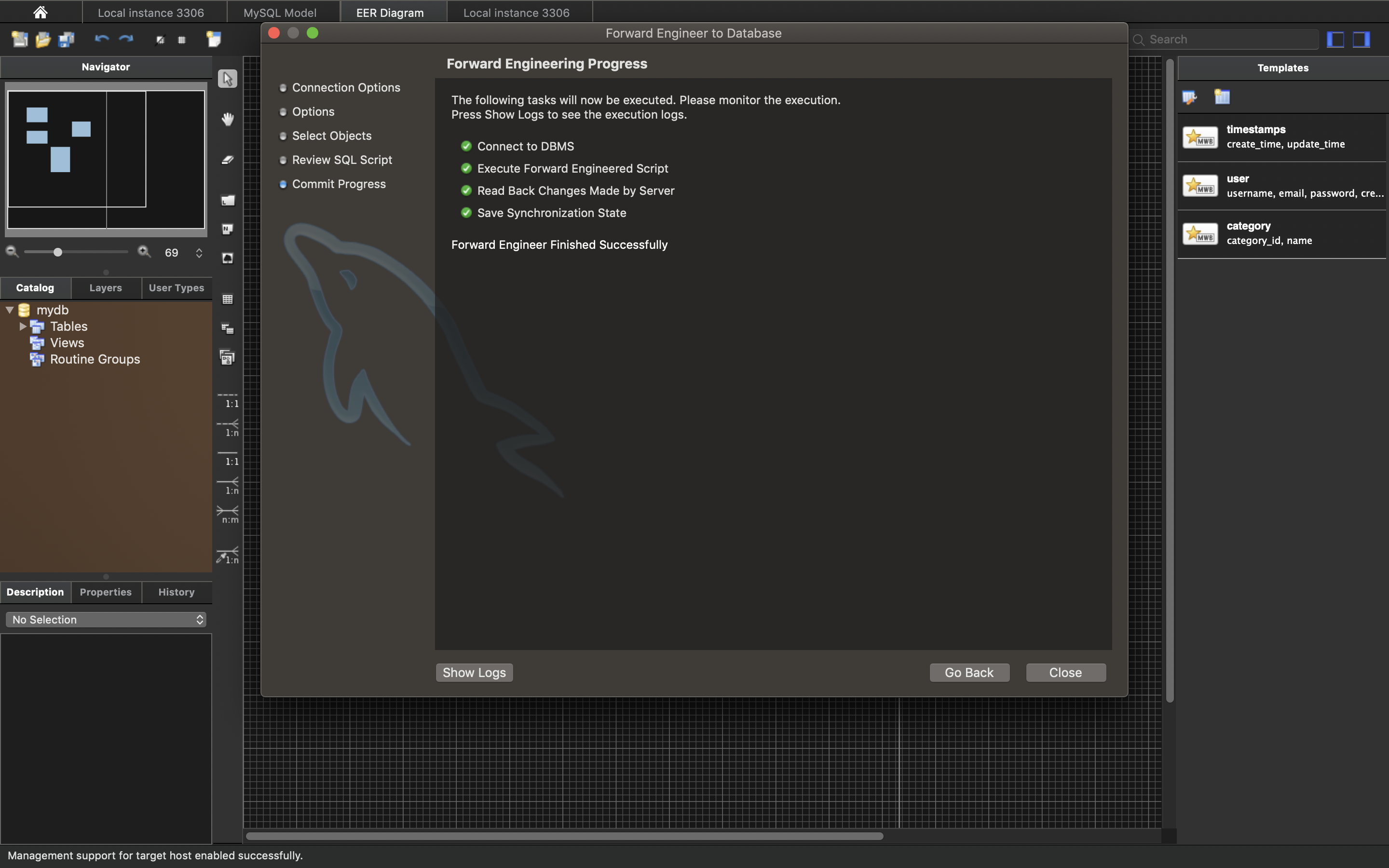Select the place routine group tool

tap(228, 358)
